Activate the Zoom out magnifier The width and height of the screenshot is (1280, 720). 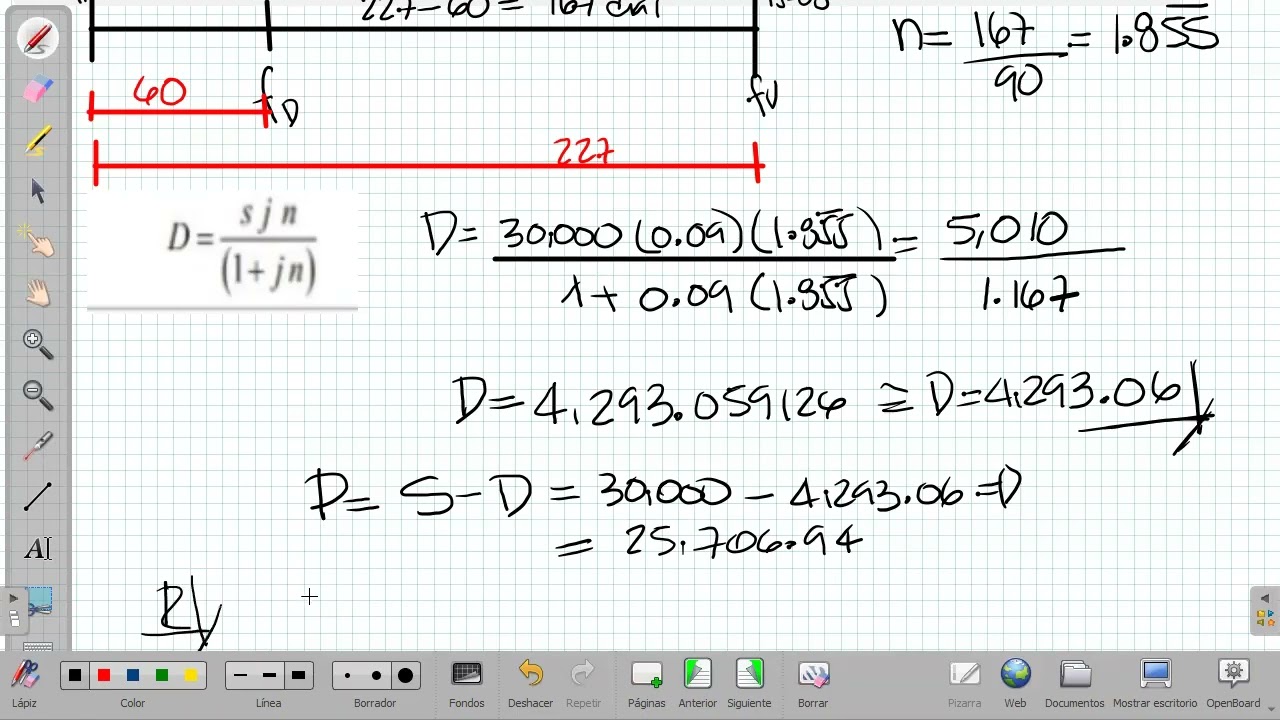(38, 395)
